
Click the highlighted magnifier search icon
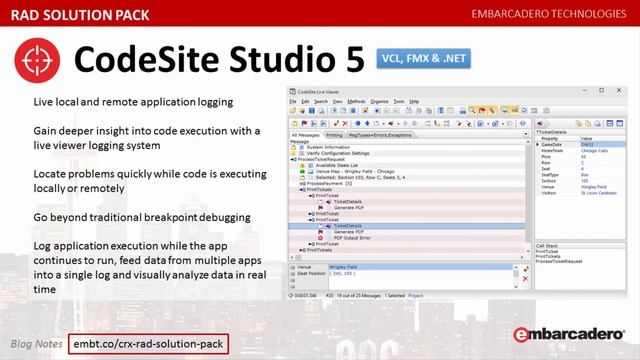point(472,111)
